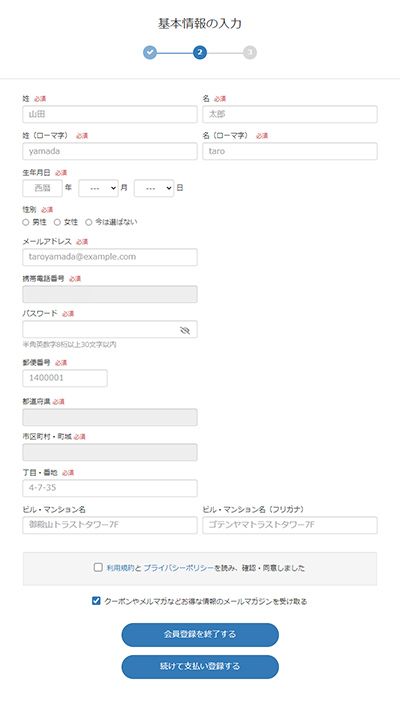Select the 今は選ばない radio option

click(x=89, y=222)
